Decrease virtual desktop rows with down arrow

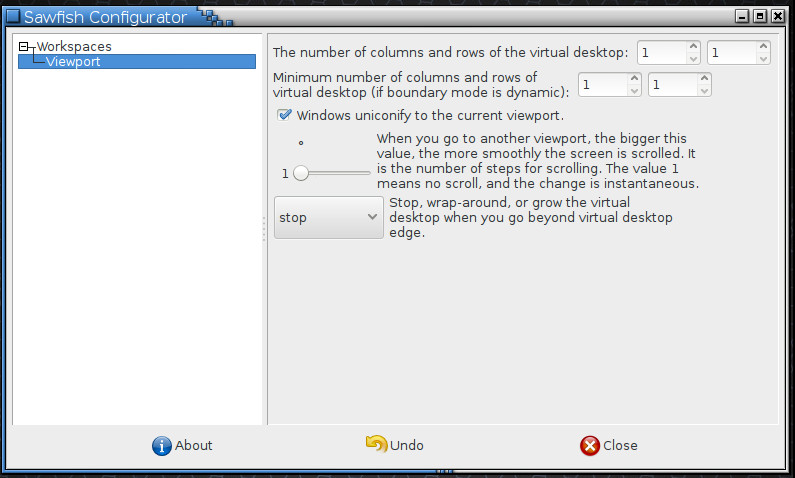click(x=763, y=59)
